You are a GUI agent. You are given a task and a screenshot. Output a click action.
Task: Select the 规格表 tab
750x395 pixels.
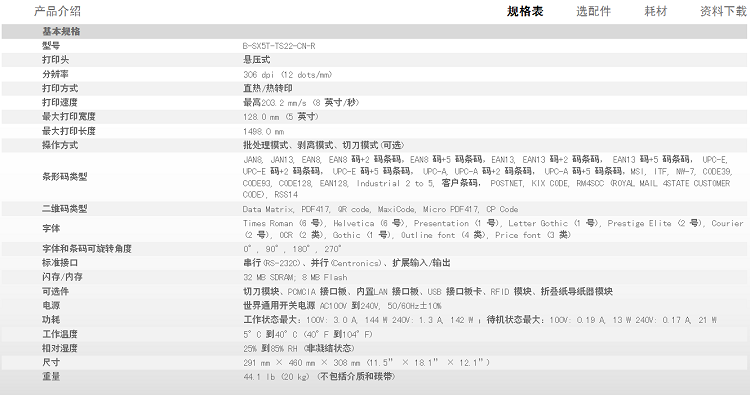(x=525, y=11)
